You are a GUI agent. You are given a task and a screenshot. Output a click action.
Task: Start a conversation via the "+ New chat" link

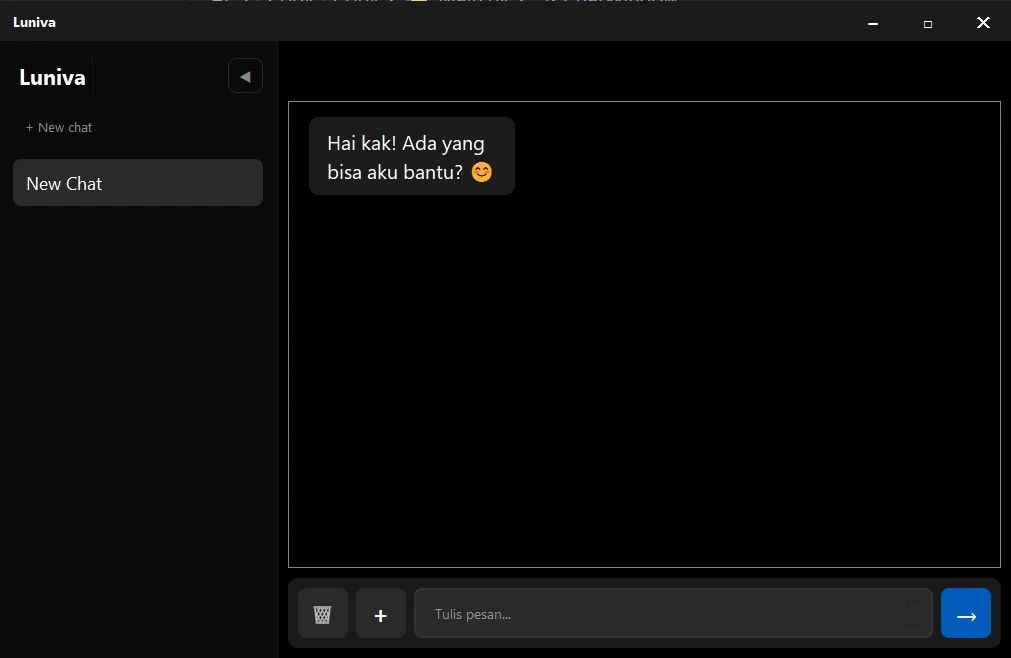(x=59, y=127)
